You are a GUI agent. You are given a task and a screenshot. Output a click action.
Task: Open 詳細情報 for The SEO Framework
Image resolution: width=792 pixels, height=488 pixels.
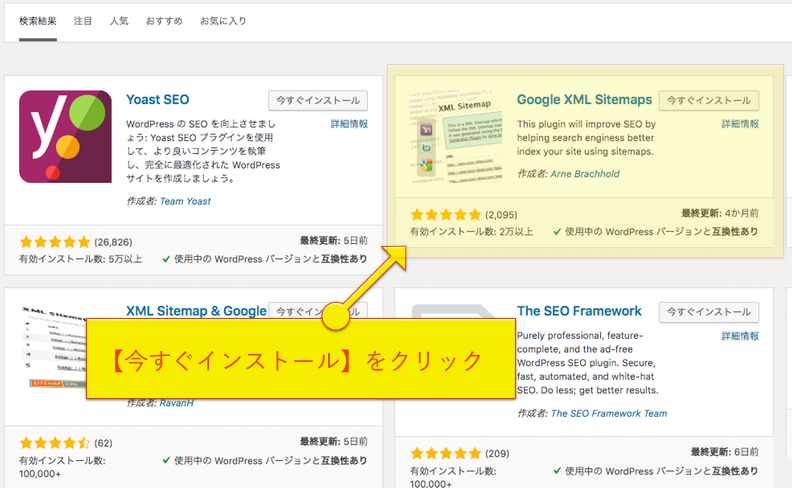pos(740,336)
